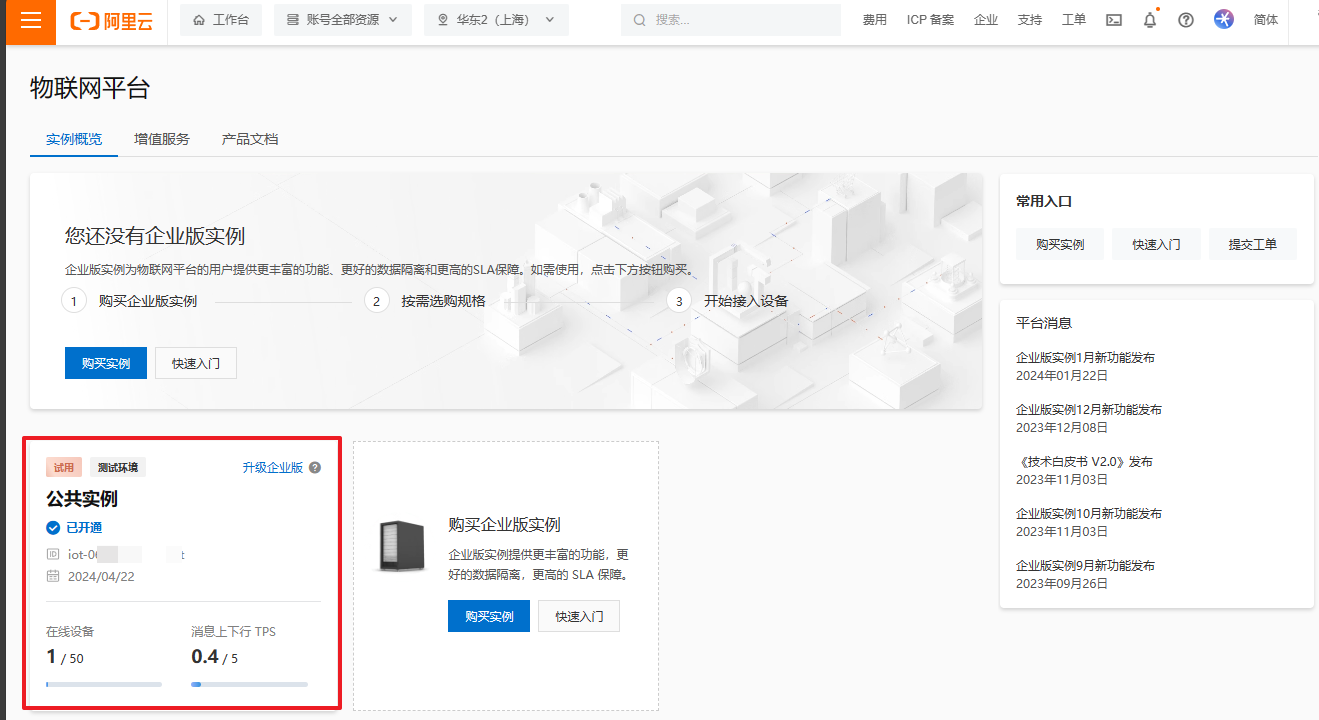
Task: Click the 升级企业版 link
Action: click(x=273, y=467)
